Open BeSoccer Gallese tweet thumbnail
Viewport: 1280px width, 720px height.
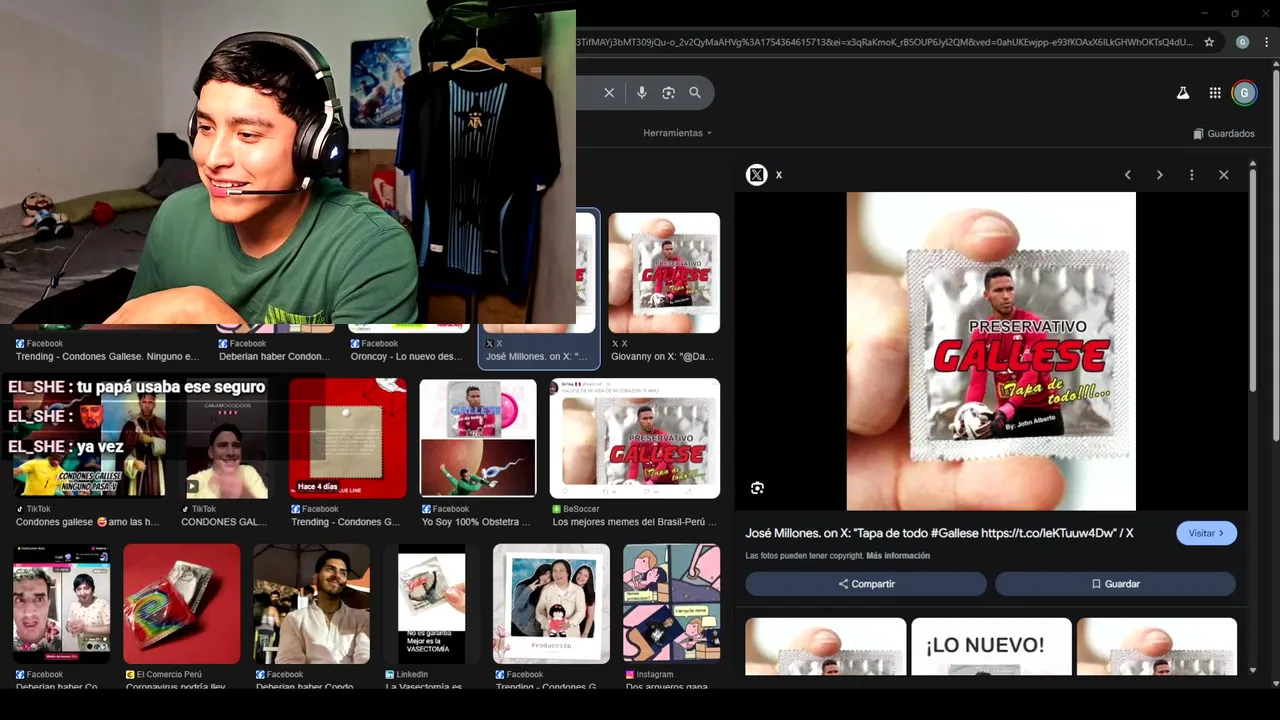coord(634,438)
